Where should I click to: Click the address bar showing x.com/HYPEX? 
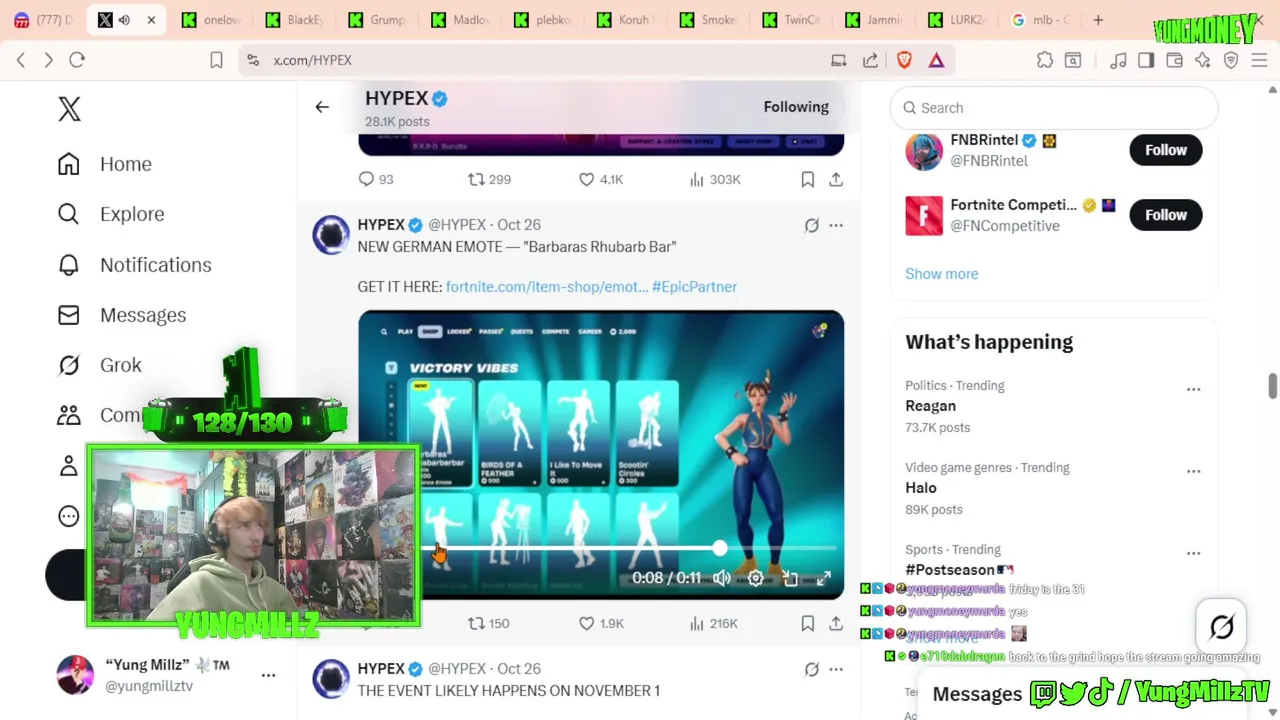tap(540, 60)
